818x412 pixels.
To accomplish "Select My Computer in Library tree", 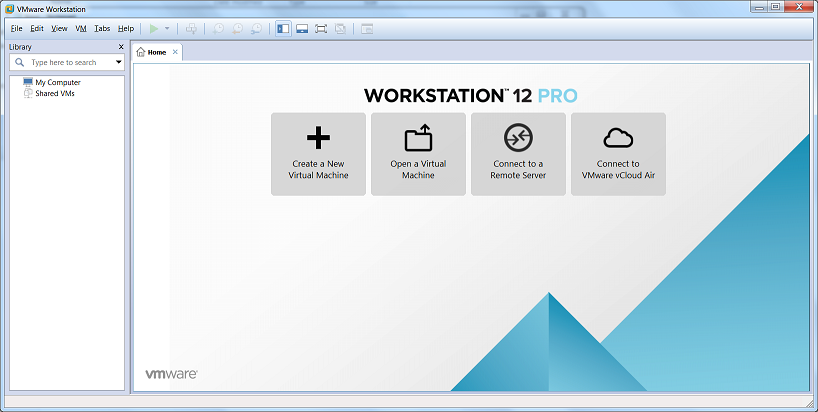I will (x=58, y=82).
